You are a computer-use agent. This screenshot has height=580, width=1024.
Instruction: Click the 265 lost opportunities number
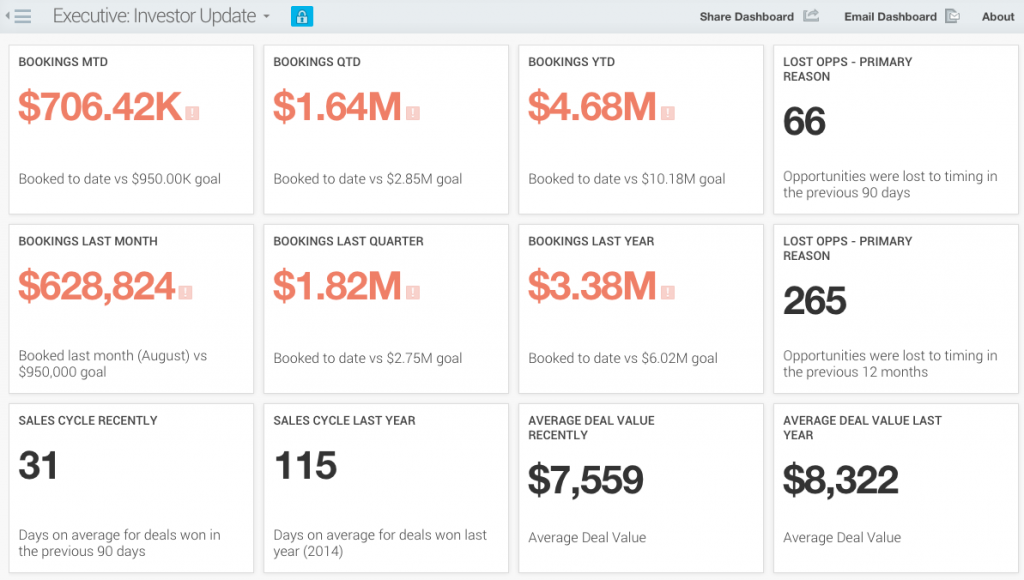pos(815,301)
